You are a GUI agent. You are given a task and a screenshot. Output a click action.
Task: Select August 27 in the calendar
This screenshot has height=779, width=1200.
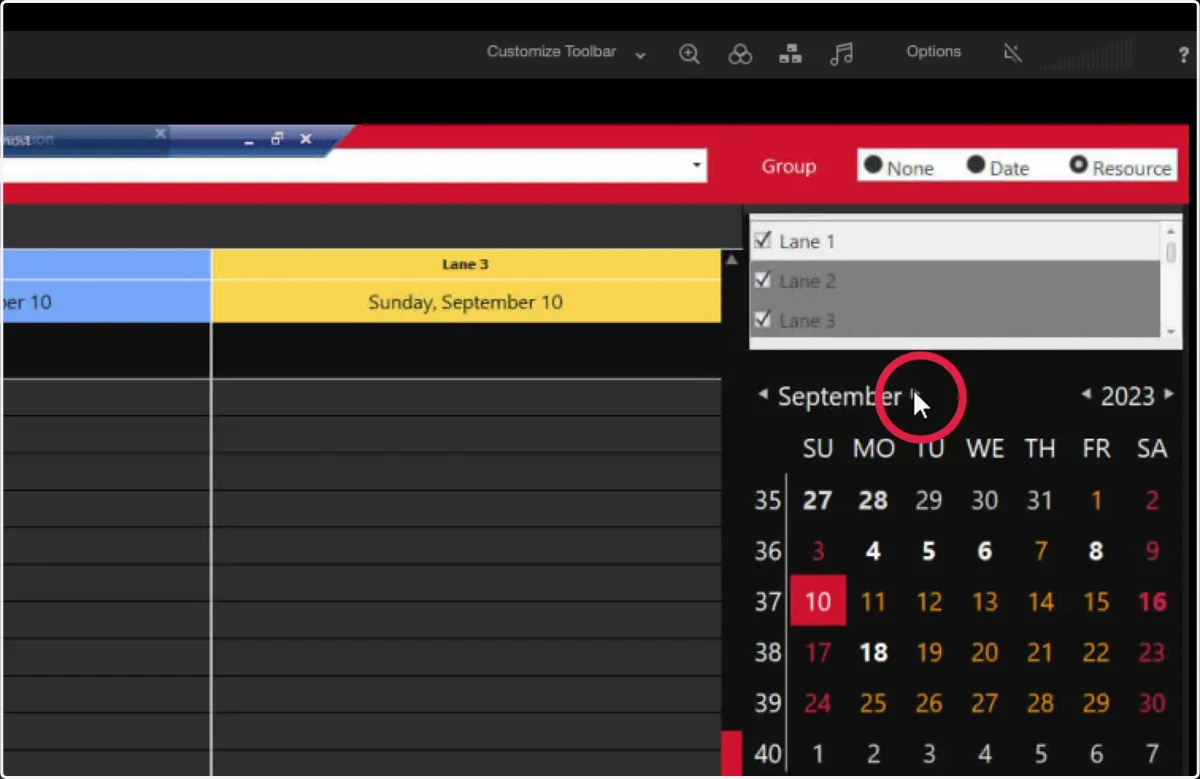[818, 500]
